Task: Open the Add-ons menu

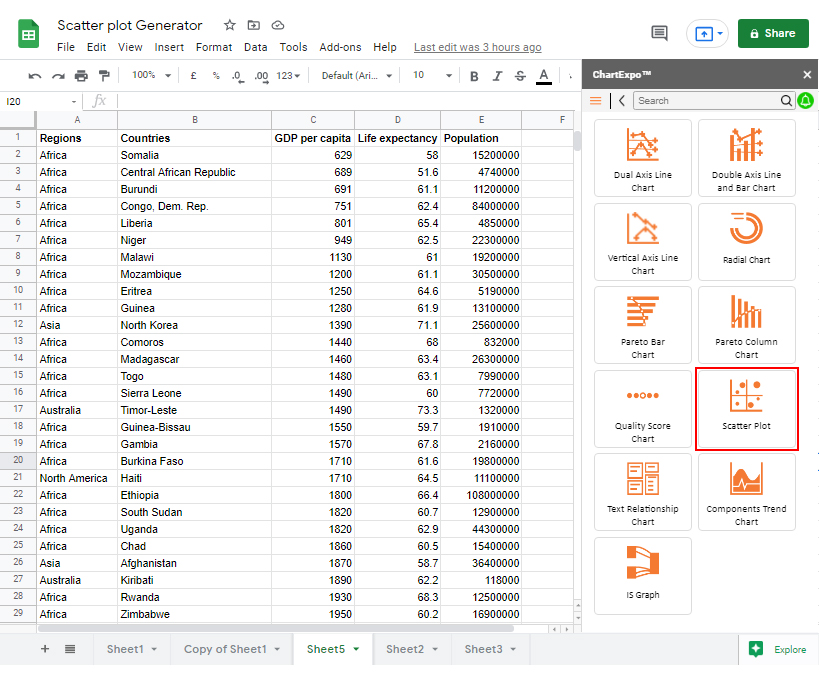Action: pyautogui.click(x=340, y=48)
